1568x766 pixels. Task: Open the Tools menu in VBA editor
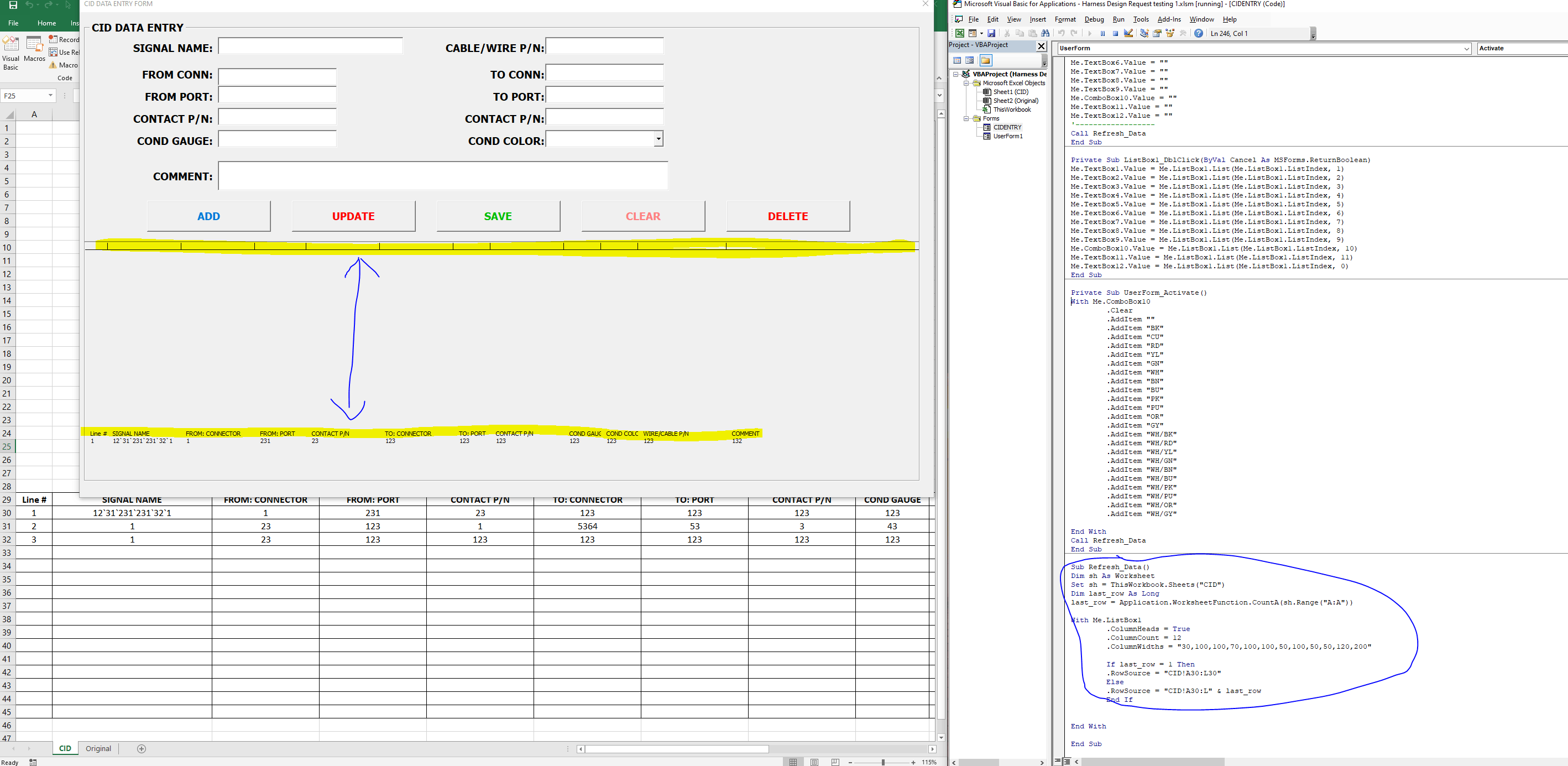1141,19
